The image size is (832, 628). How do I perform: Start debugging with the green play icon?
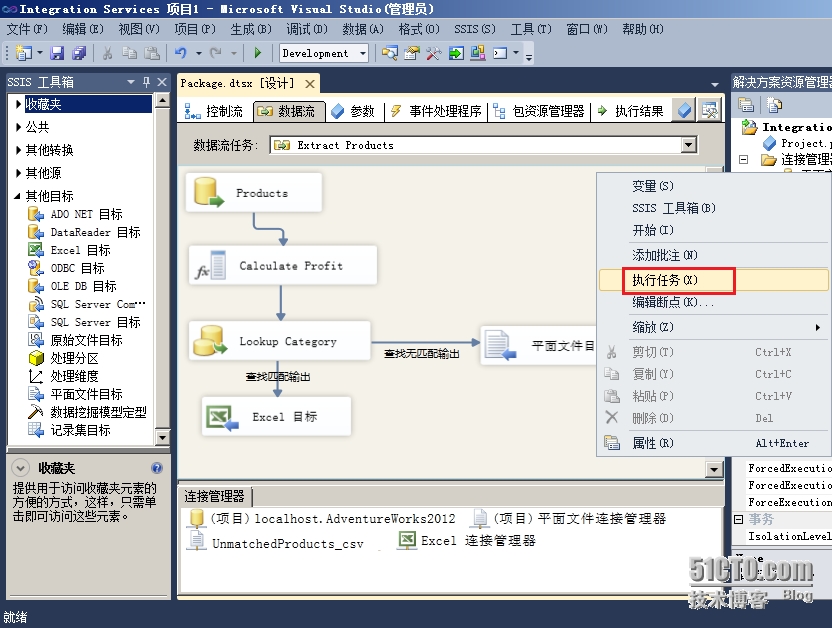pos(258,53)
